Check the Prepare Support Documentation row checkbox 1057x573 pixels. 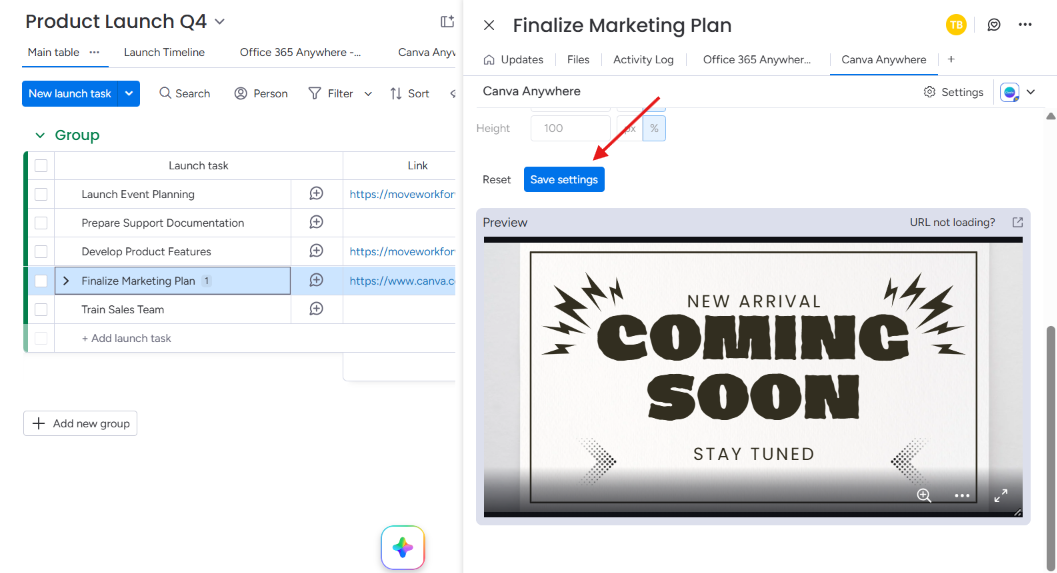(x=41, y=222)
